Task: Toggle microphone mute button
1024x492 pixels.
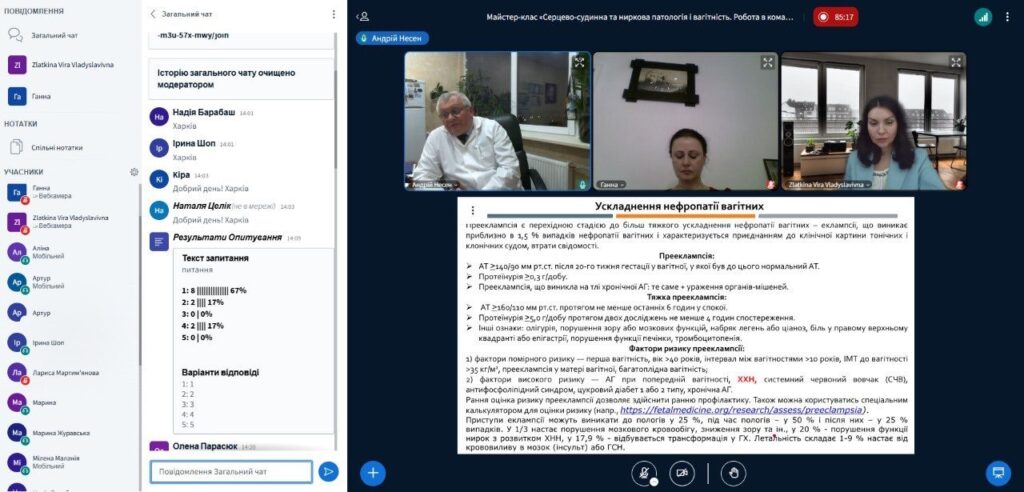Action: (644, 473)
